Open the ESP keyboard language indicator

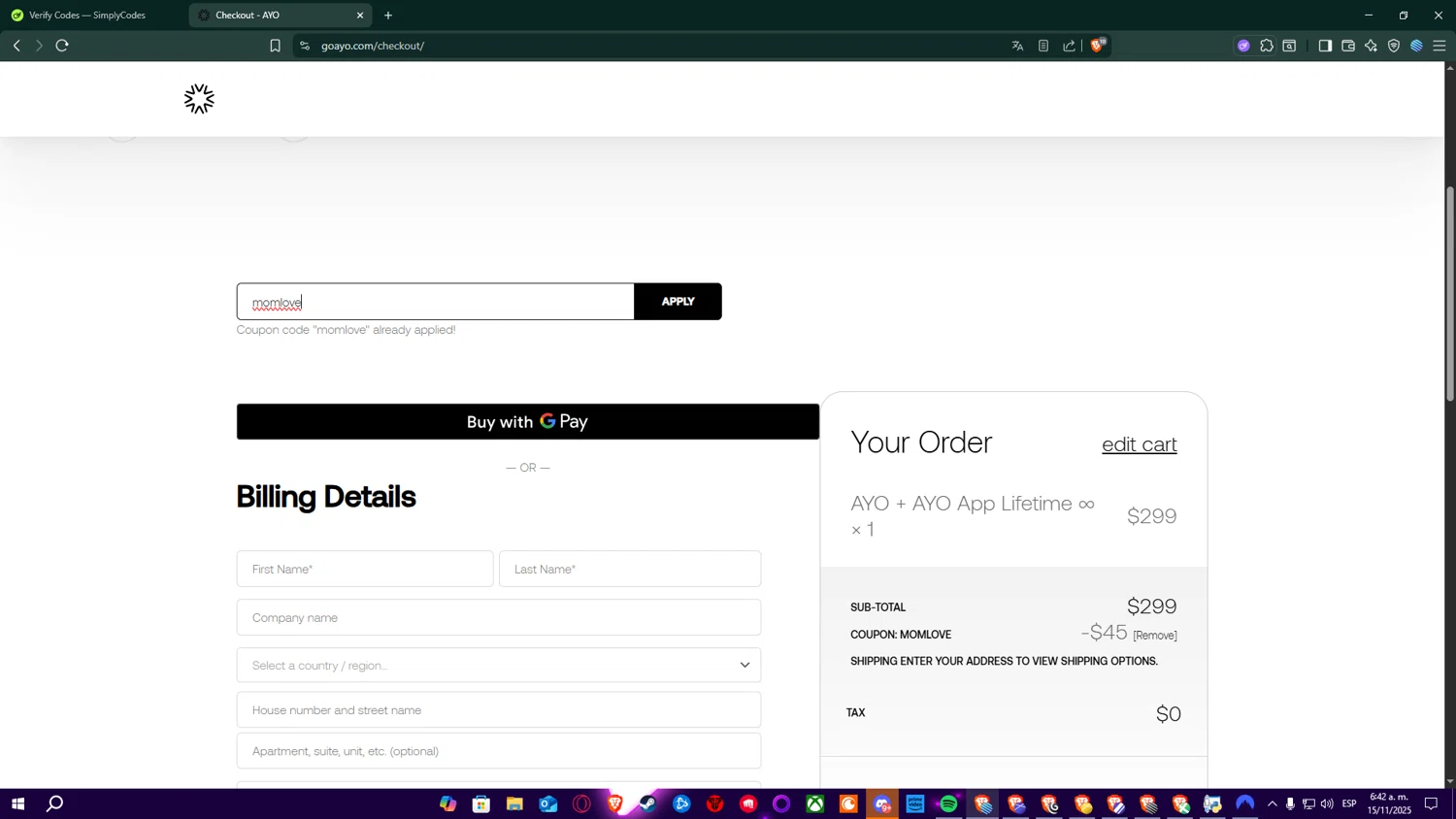[x=1349, y=803]
